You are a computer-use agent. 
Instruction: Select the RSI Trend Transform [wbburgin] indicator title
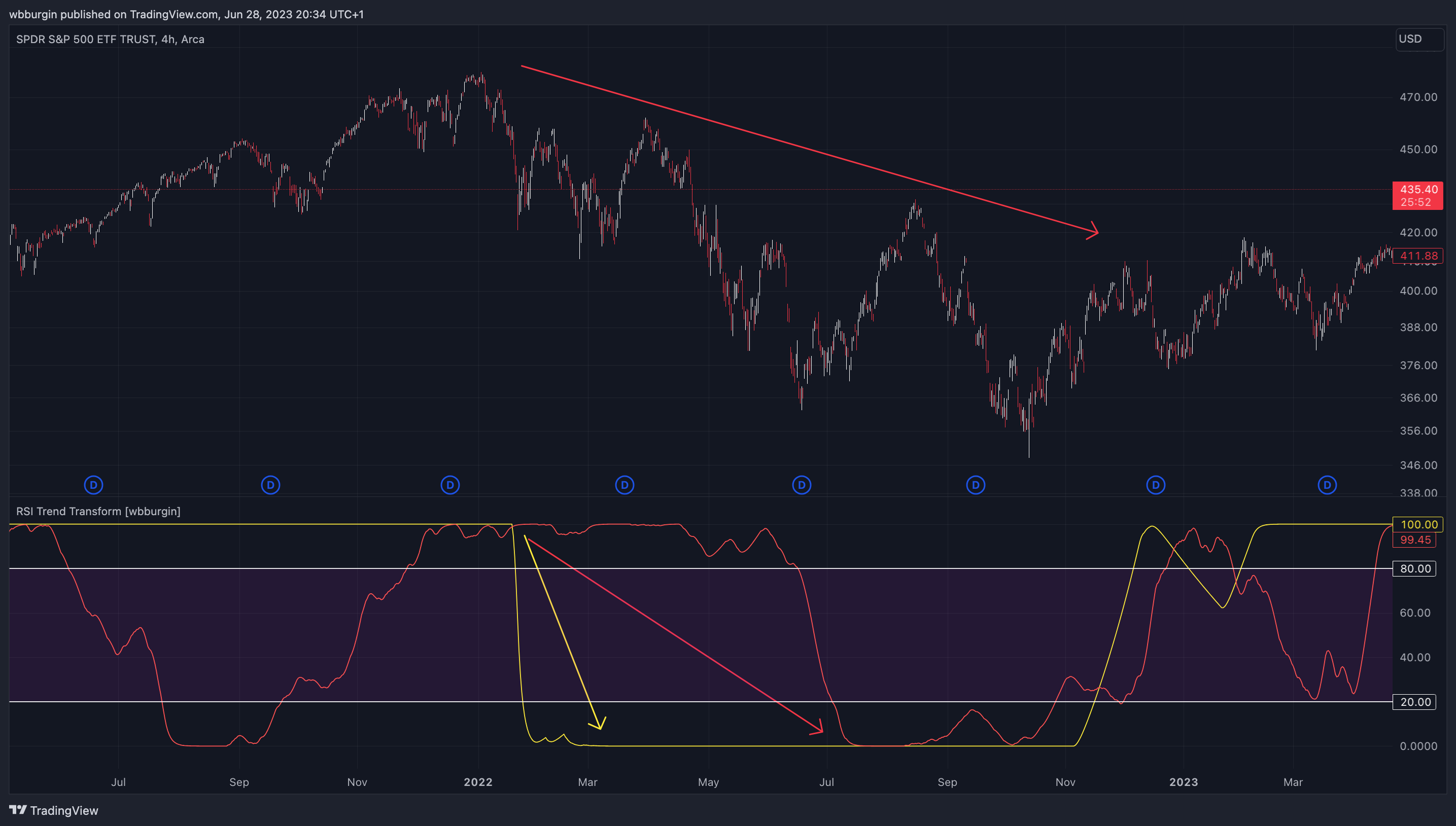coord(98,511)
